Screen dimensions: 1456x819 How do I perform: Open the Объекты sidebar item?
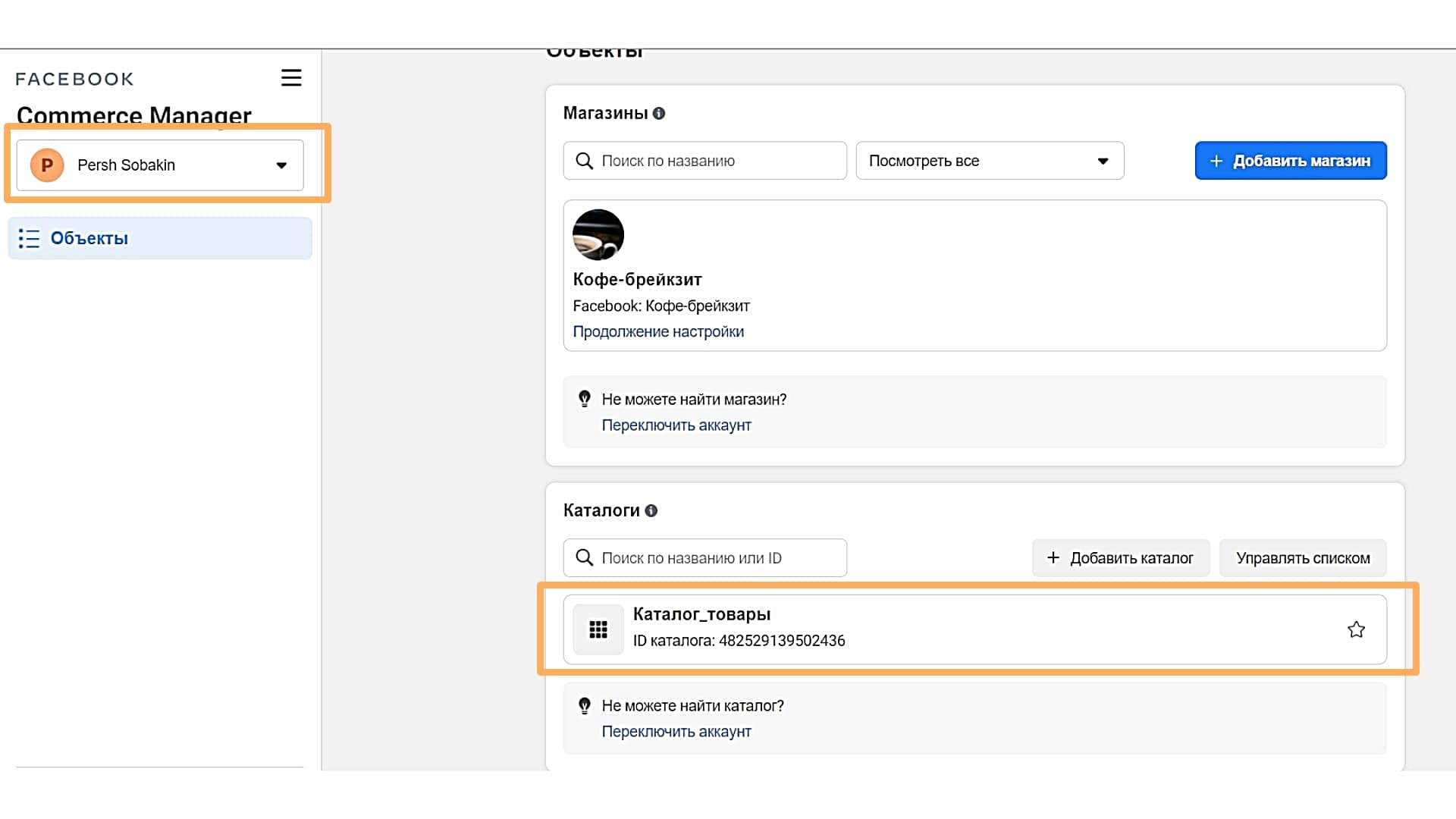(160, 238)
